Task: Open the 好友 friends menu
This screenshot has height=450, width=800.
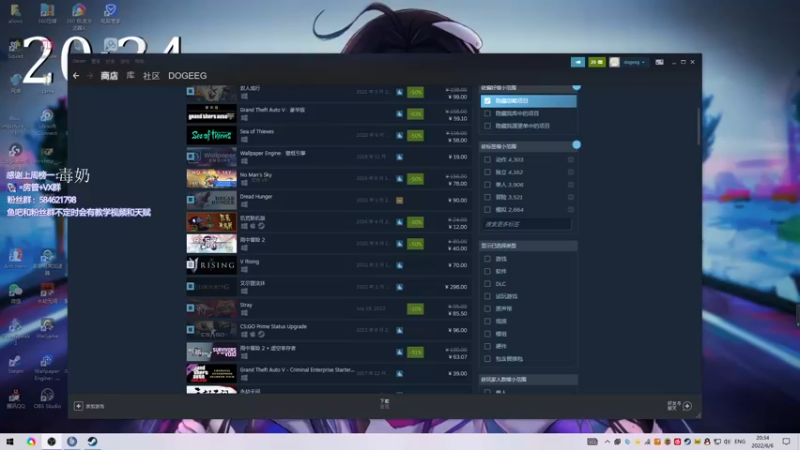Action: click(110, 61)
